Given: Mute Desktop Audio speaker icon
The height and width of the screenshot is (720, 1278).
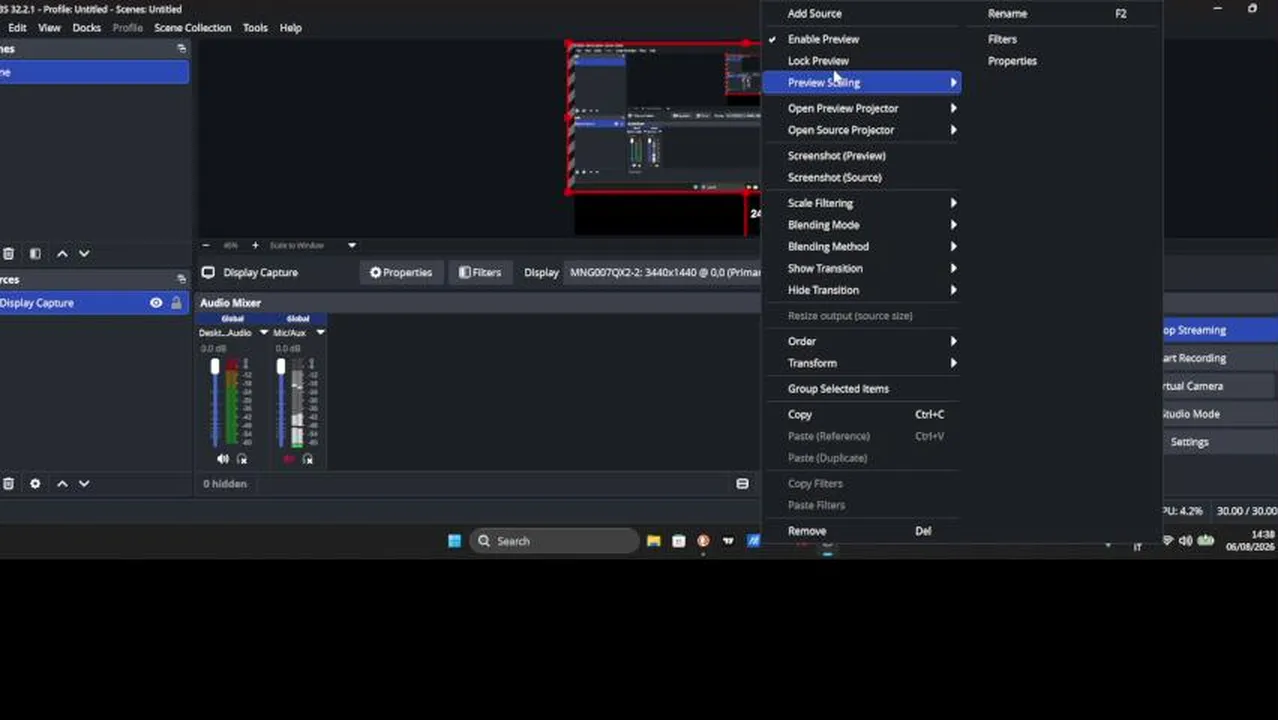Looking at the screenshot, I should coord(222,459).
